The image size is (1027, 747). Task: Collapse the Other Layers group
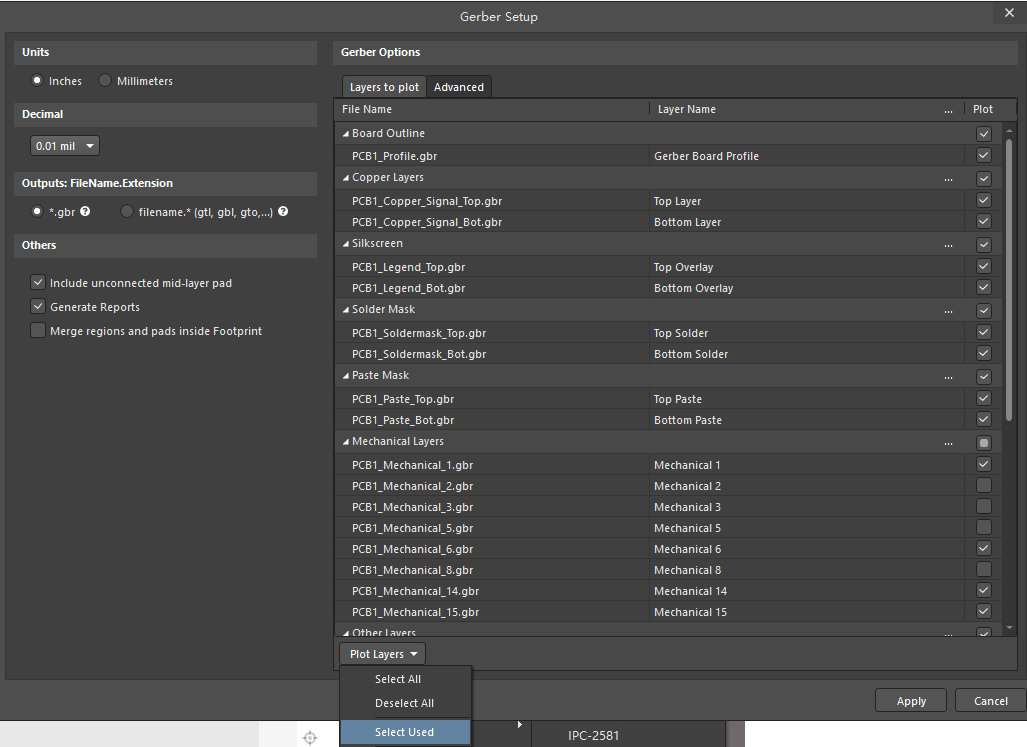346,633
